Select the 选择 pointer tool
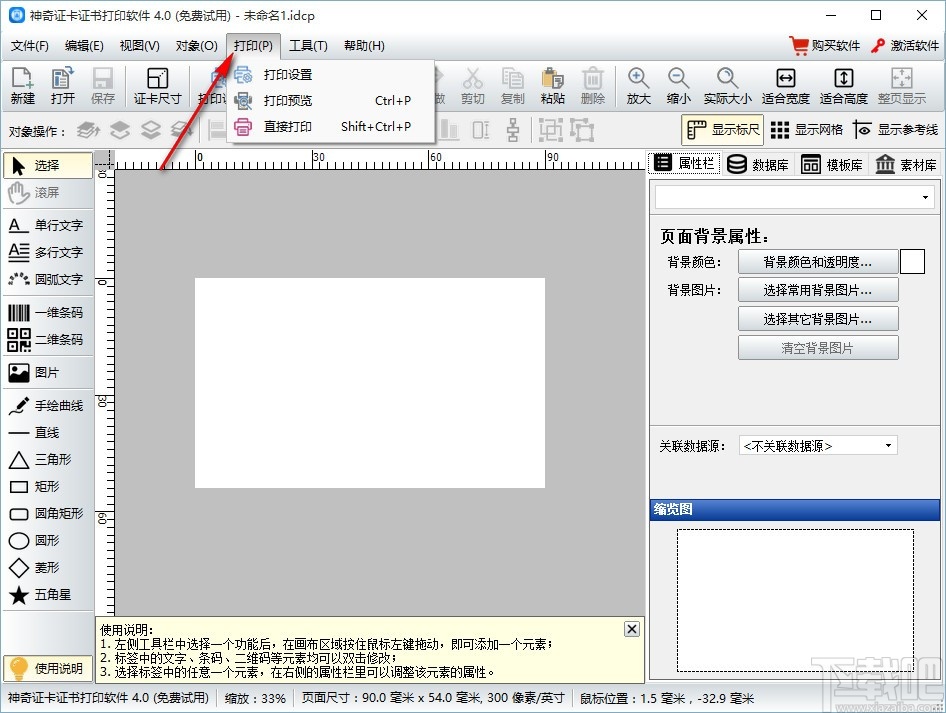Screen dimensions: 946x713 [48, 165]
